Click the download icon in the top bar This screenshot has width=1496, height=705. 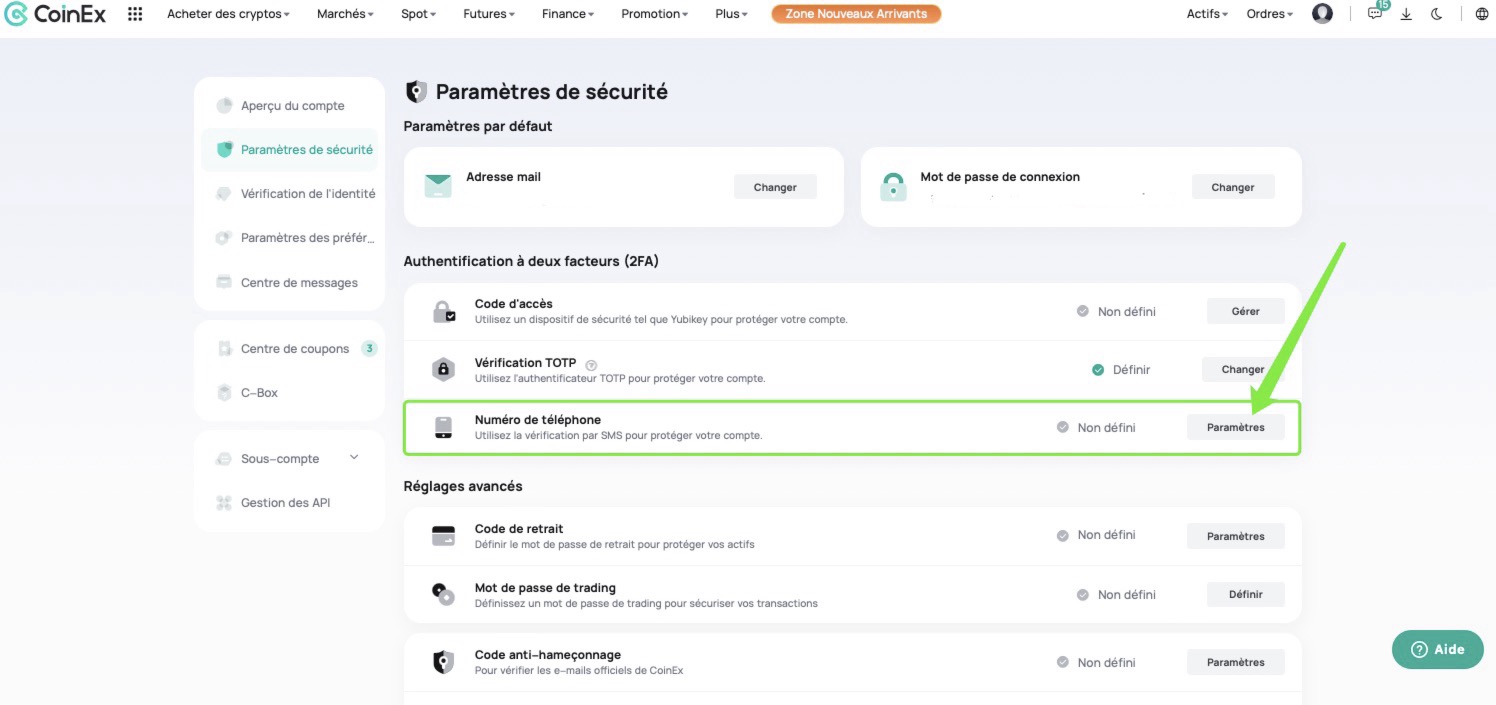point(1406,14)
